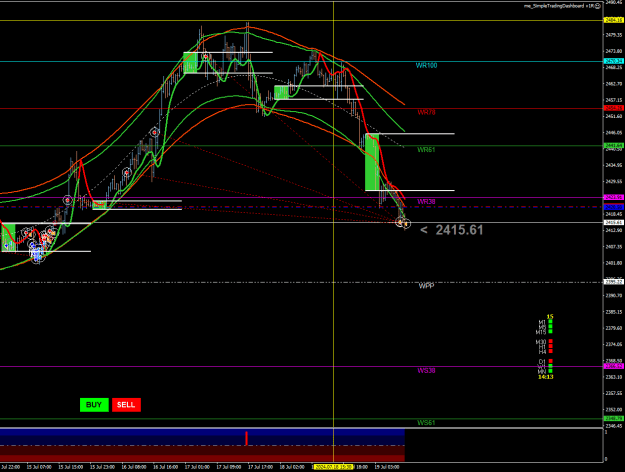Select the WR61 pivot level label

click(x=426, y=150)
